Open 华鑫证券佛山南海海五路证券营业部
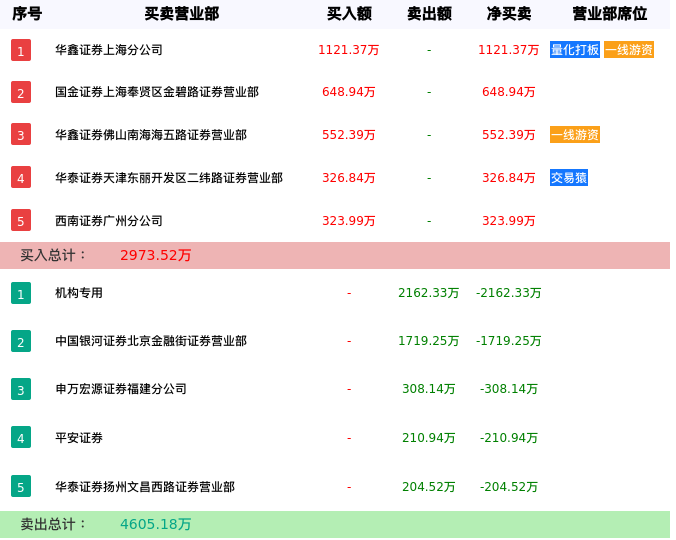Viewport: 676px width, 540px height. tap(151, 135)
